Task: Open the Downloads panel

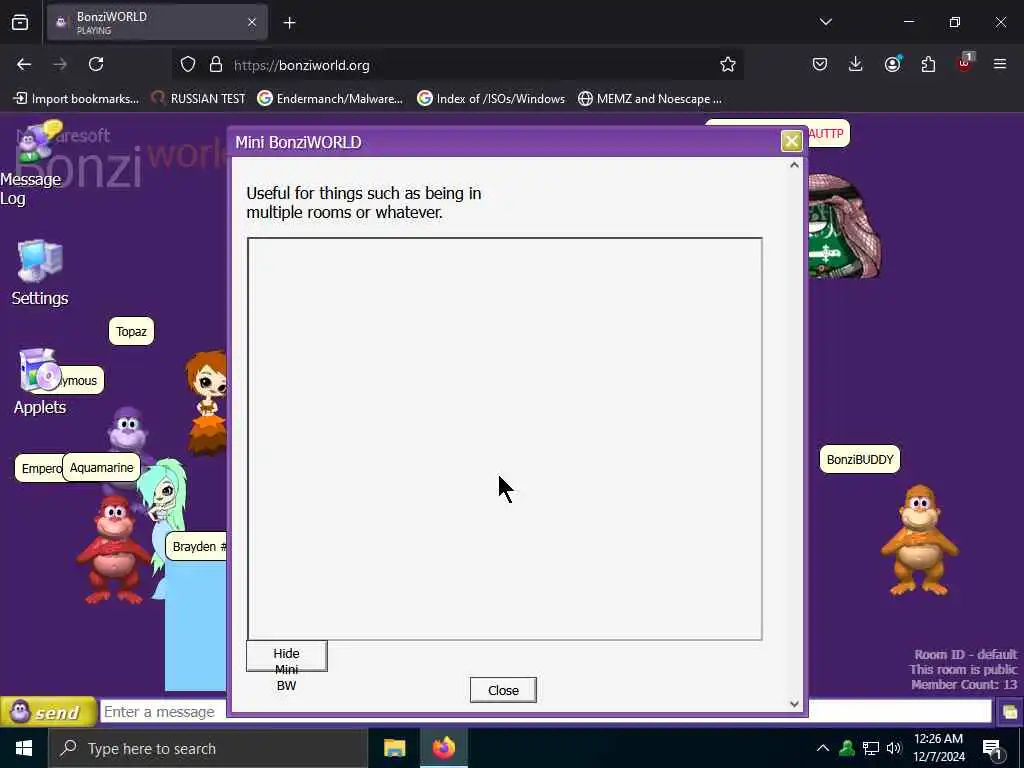Action: coord(856,64)
